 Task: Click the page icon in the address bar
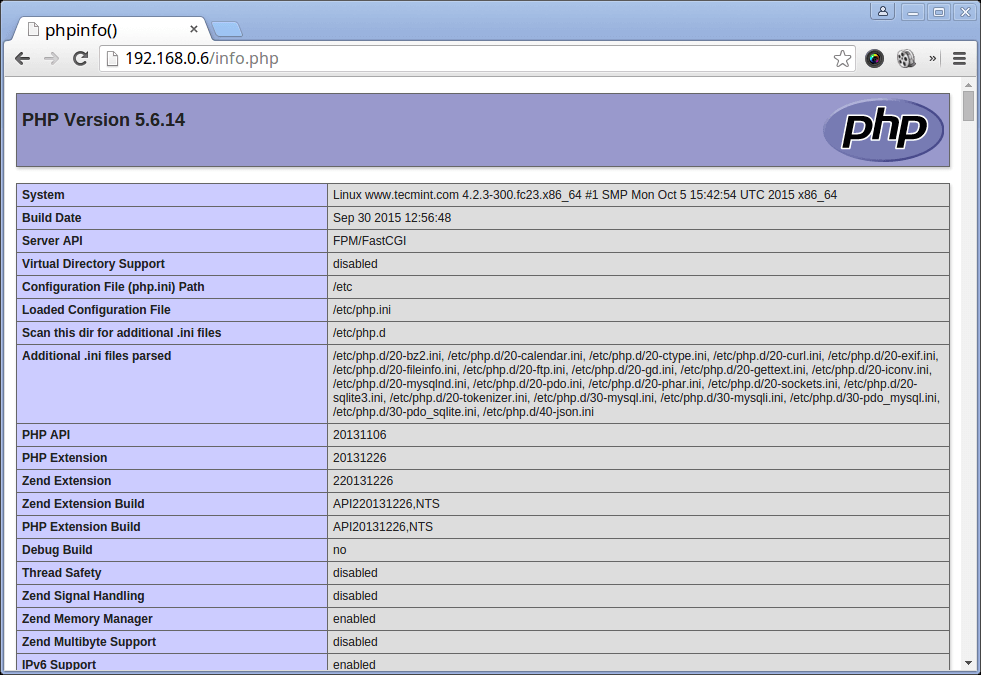[x=112, y=58]
